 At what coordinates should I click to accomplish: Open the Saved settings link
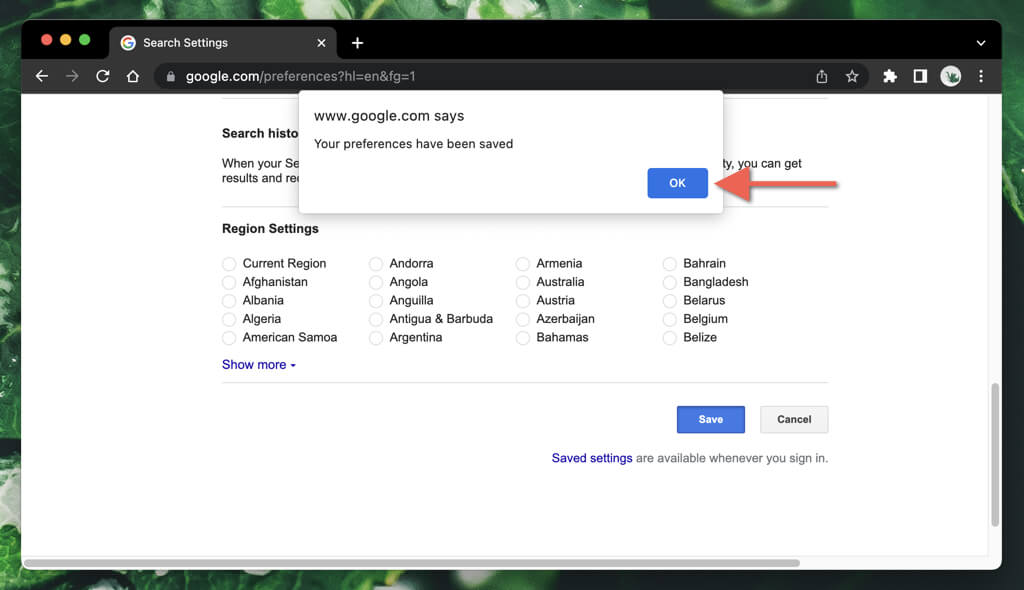(591, 458)
